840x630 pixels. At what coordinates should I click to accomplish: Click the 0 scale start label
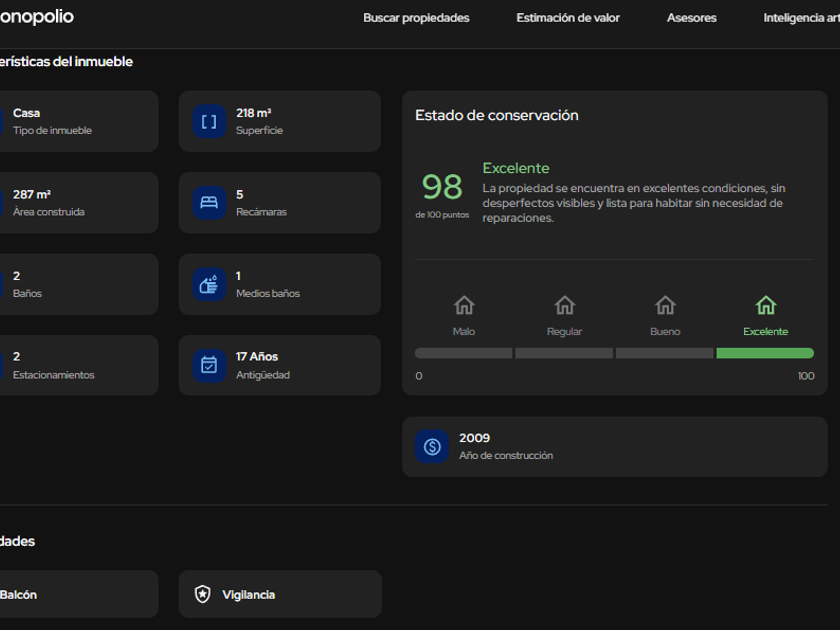coord(419,376)
